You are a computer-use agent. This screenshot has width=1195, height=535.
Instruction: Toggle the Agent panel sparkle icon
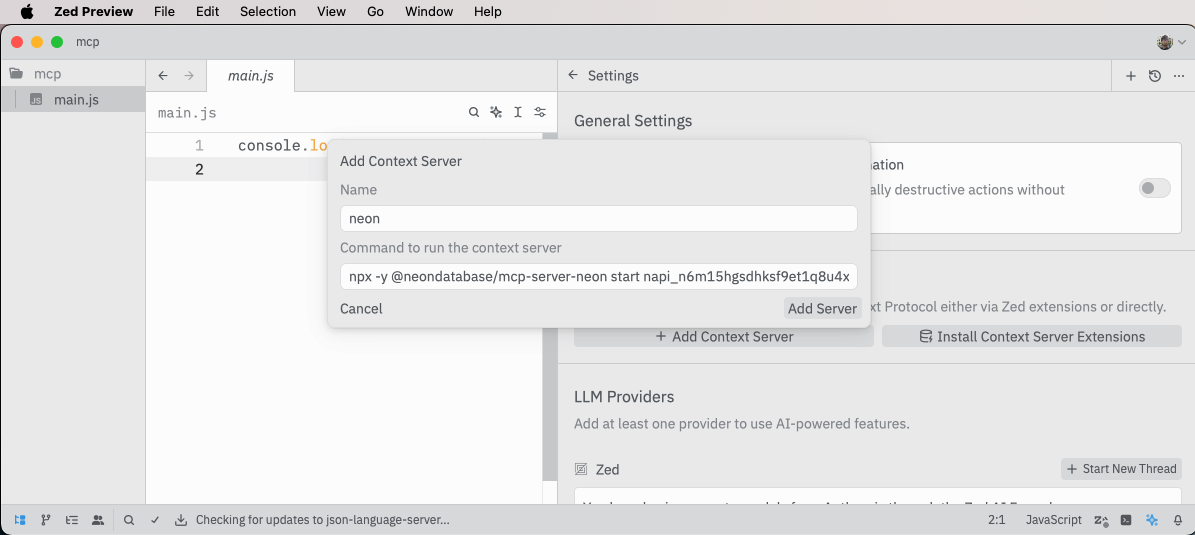(1152, 520)
